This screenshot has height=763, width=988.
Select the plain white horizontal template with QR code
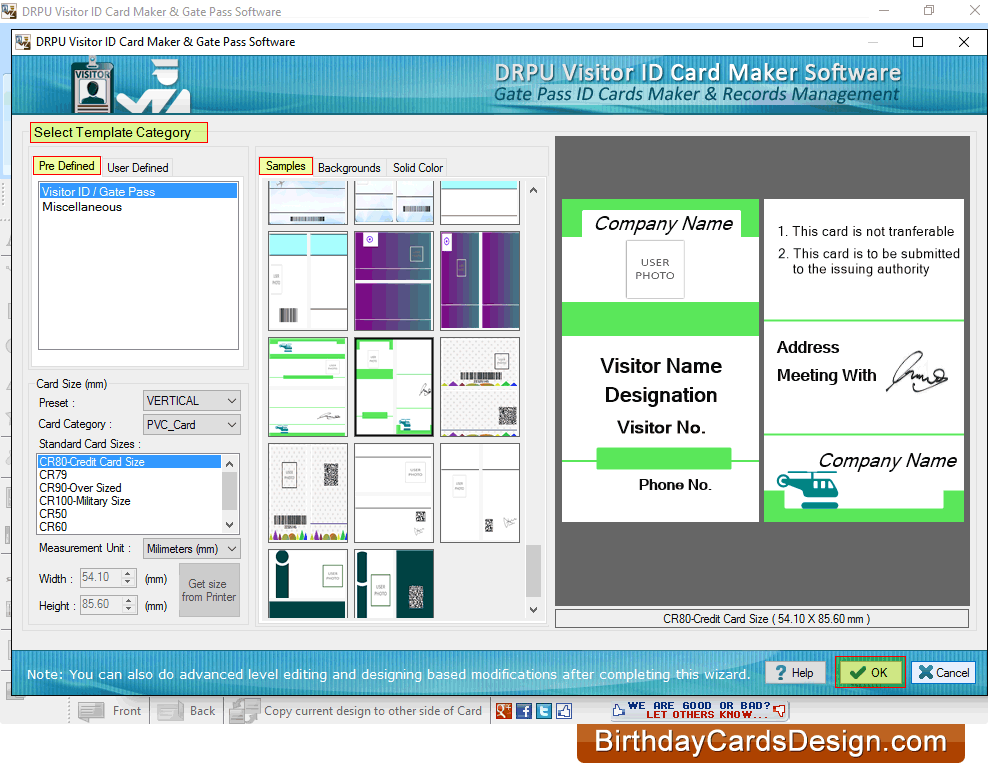click(394, 493)
